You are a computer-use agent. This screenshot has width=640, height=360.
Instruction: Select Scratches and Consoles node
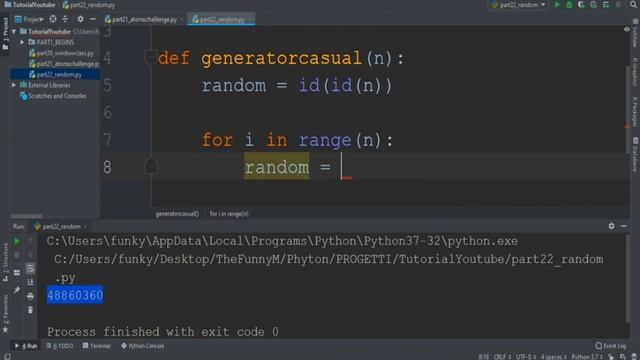pyautogui.click(x=53, y=96)
